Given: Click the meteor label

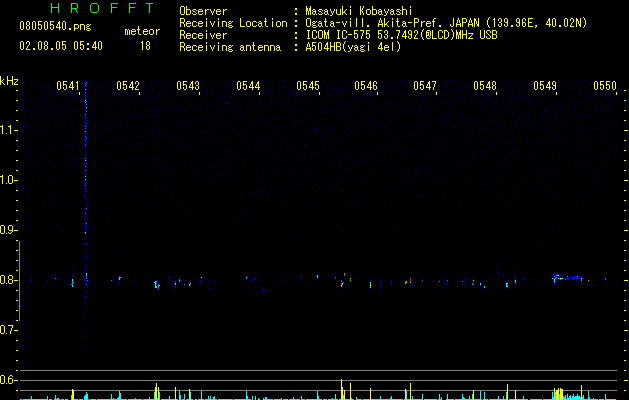Looking at the screenshot, I should click(x=142, y=31).
